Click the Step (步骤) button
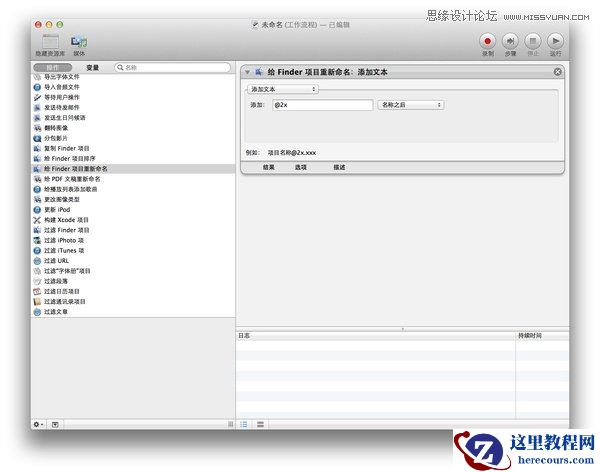The height and width of the screenshot is (472, 600). pos(510,41)
